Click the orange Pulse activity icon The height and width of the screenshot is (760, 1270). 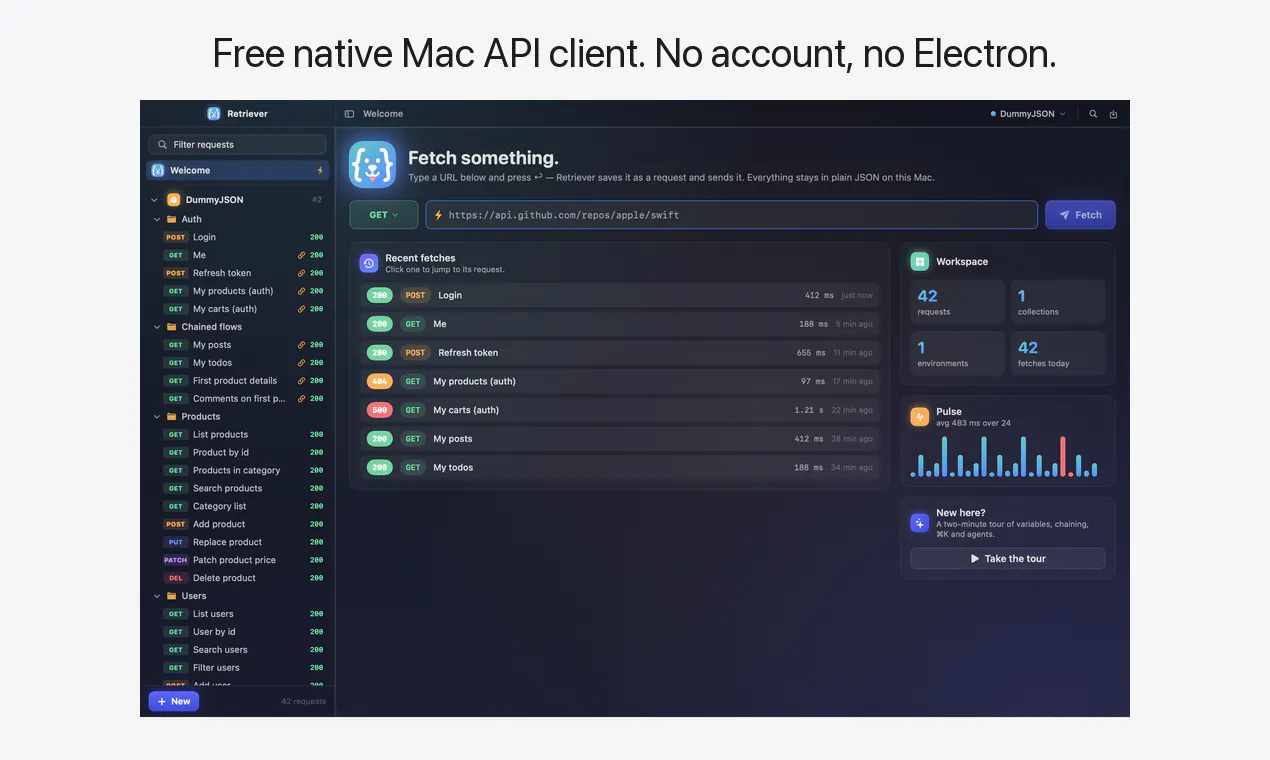click(x=919, y=416)
